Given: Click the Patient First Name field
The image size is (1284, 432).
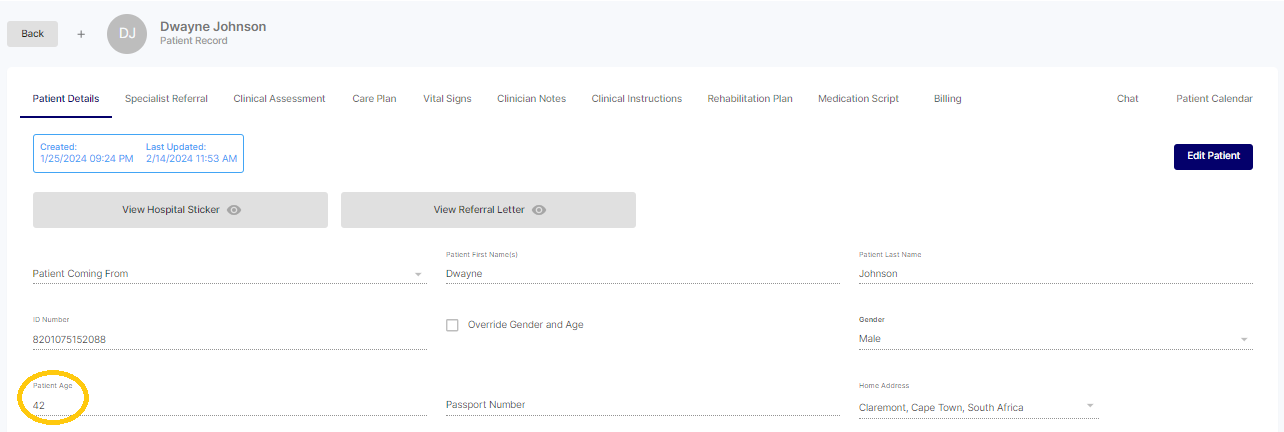Looking at the screenshot, I should [641, 273].
